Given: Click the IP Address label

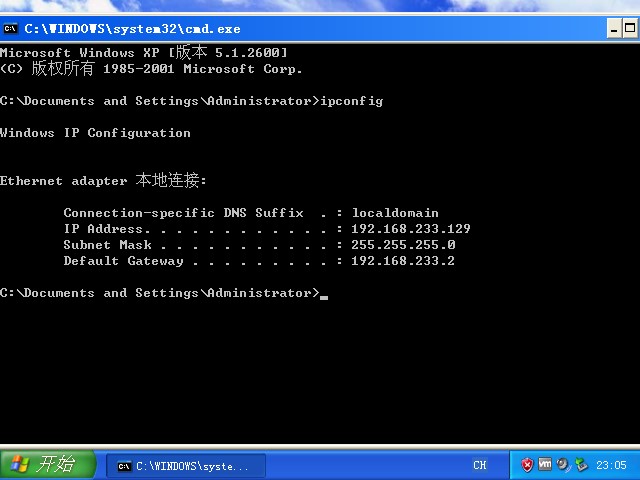Looking at the screenshot, I should [x=103, y=229].
